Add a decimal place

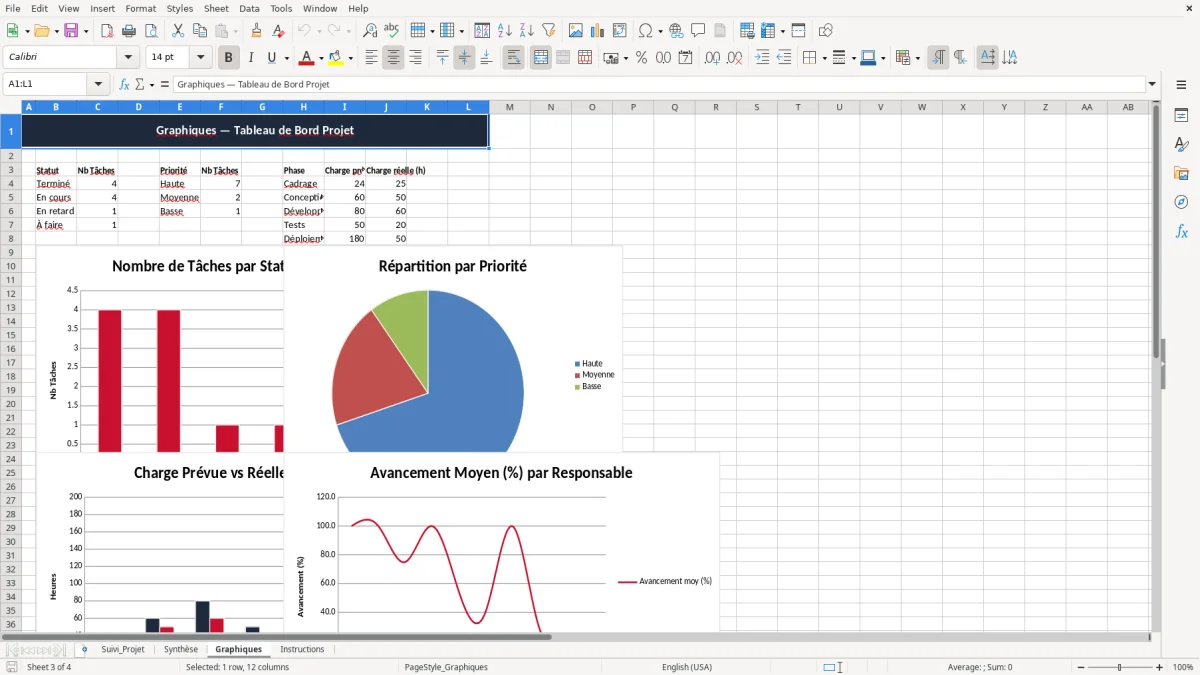pyautogui.click(x=712, y=58)
